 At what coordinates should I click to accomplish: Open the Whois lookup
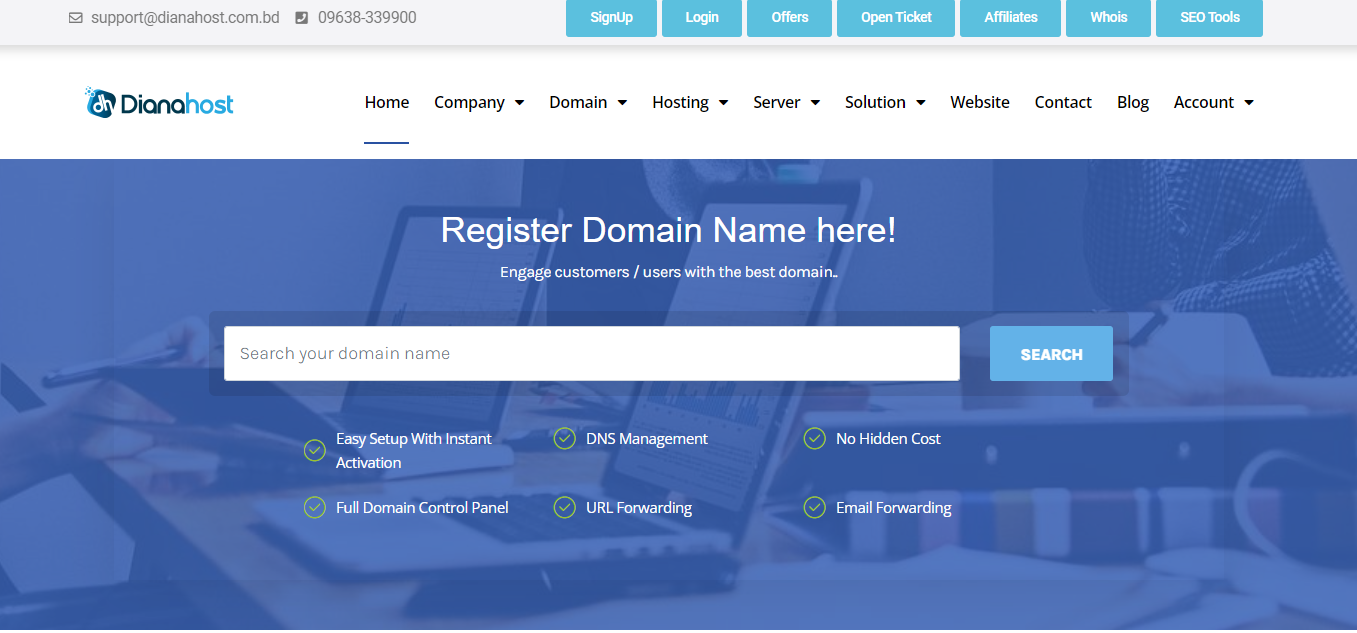tap(1108, 18)
